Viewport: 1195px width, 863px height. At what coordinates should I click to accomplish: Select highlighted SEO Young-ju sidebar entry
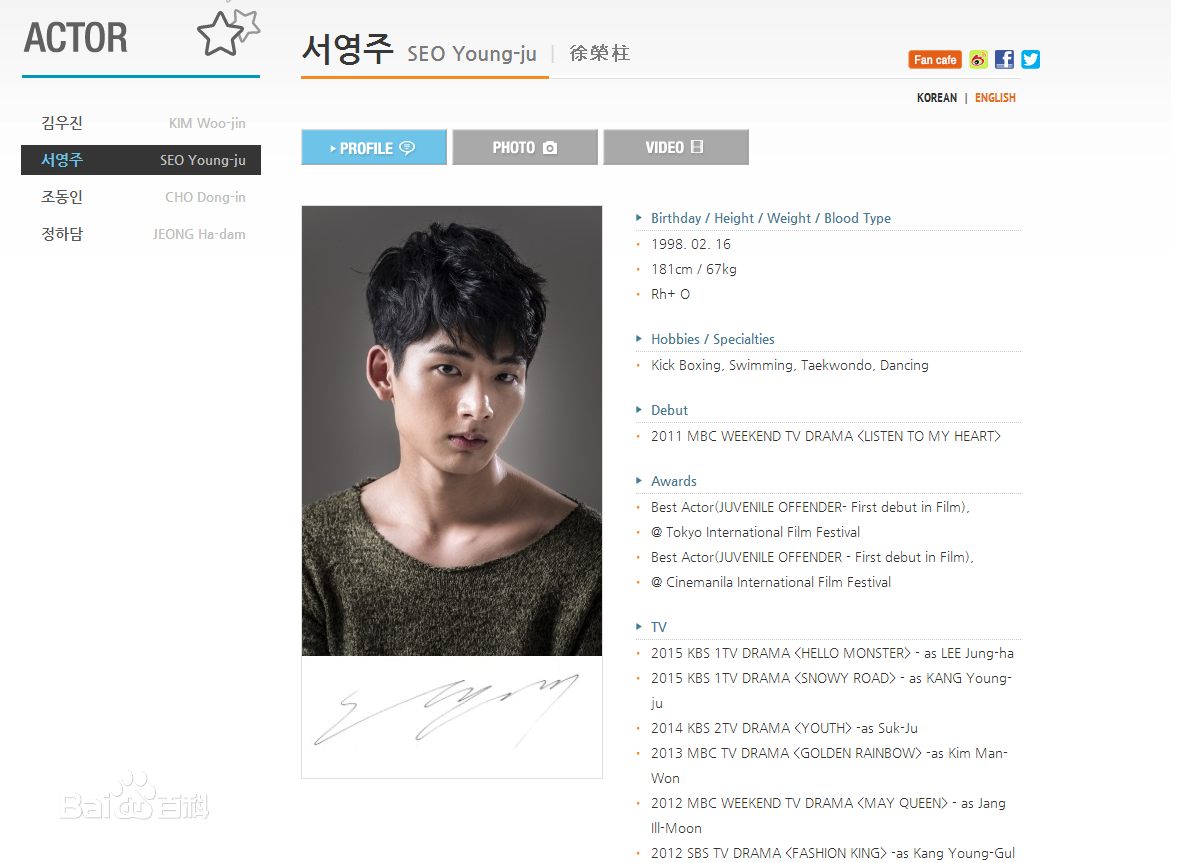pos(141,160)
